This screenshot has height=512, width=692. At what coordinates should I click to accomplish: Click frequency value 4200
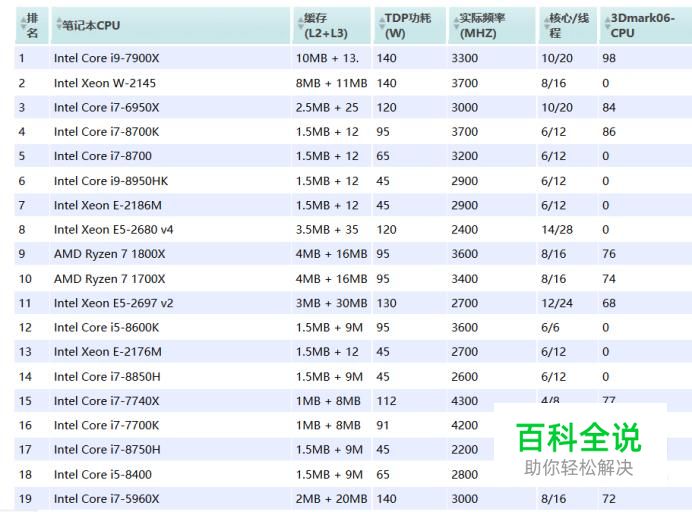click(x=465, y=425)
